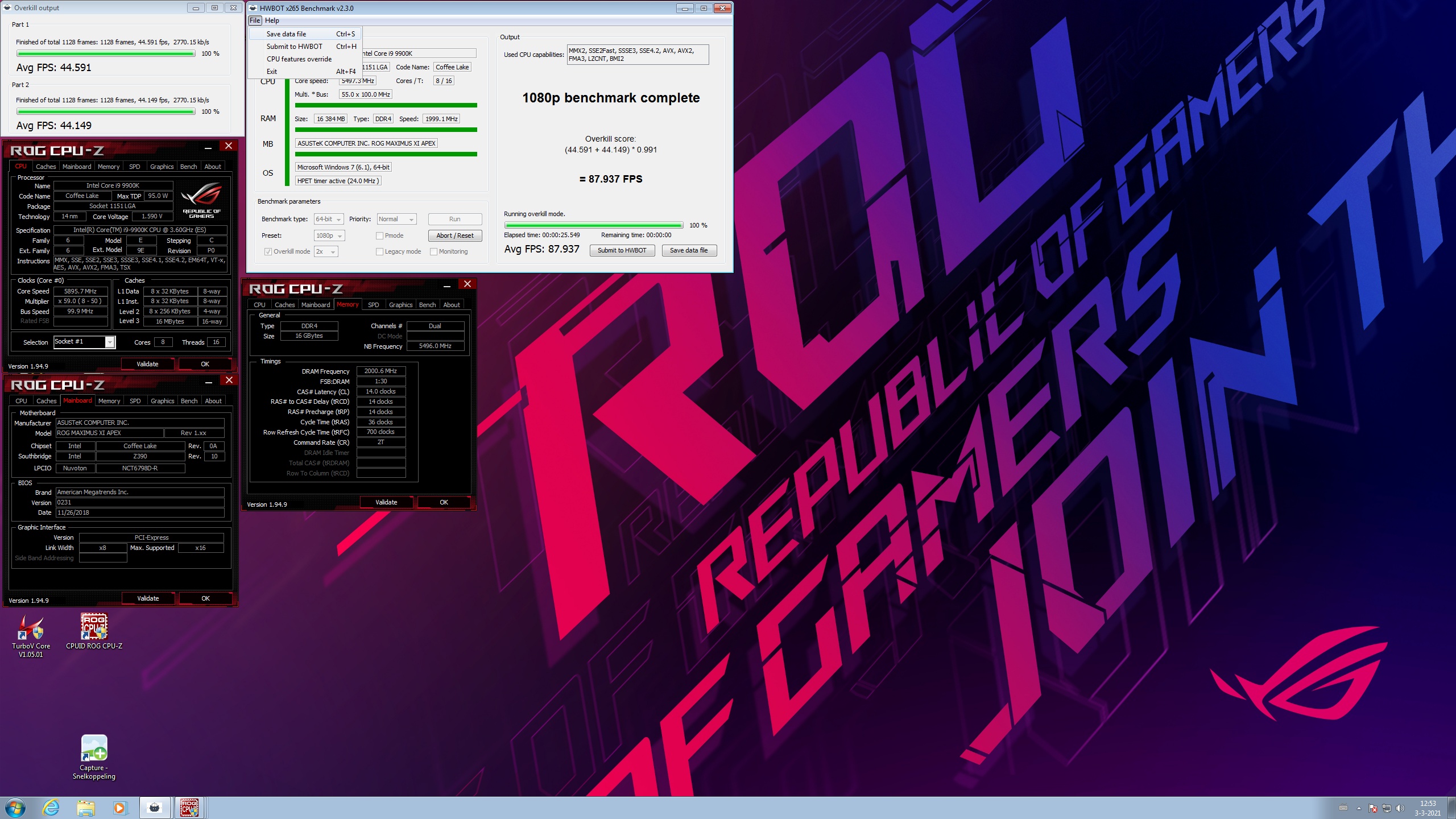Screen dimensions: 1456x819
Task: Open Windows Media Player taskbar icon
Action: tap(119, 808)
